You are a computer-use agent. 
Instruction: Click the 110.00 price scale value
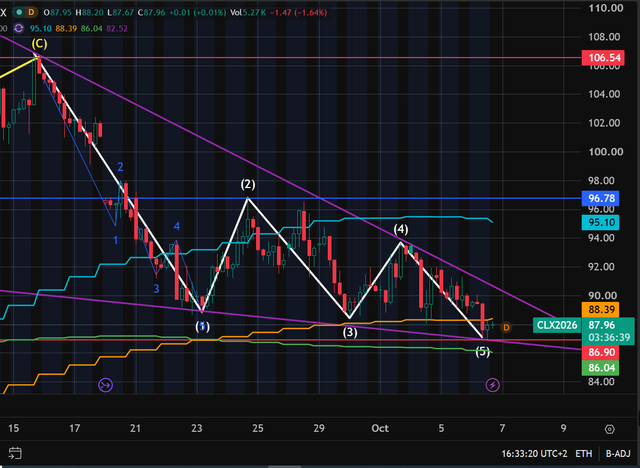(x=606, y=8)
